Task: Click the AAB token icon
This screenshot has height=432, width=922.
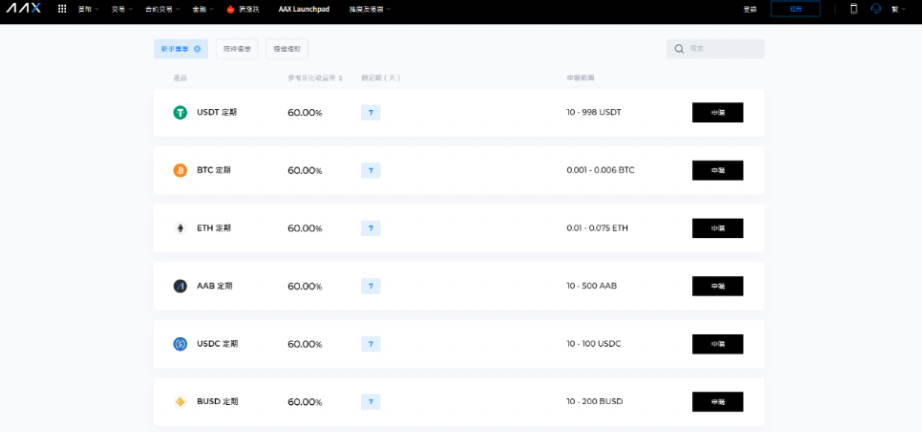Action: 180,286
